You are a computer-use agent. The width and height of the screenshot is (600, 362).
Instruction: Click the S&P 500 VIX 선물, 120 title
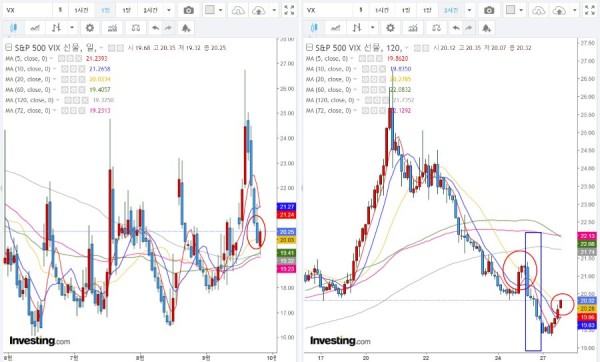point(359,47)
